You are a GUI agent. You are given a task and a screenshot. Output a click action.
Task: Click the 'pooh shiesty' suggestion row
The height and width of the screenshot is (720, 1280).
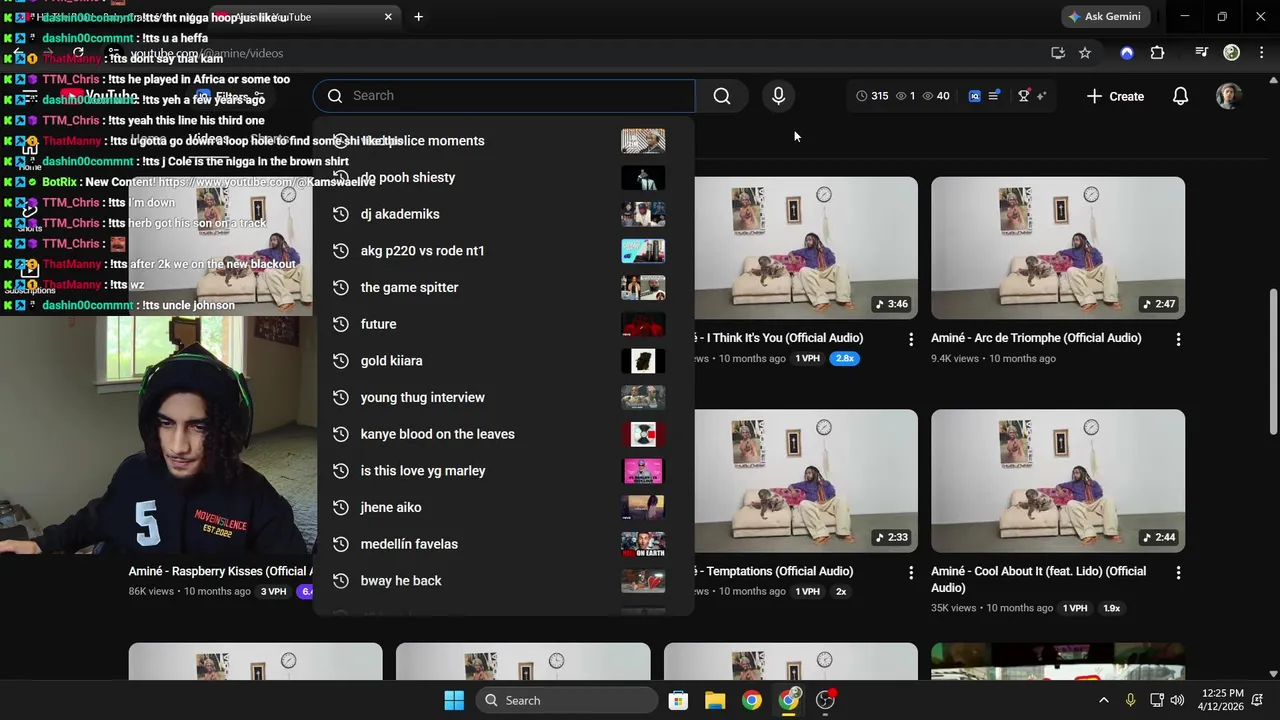pos(504,177)
